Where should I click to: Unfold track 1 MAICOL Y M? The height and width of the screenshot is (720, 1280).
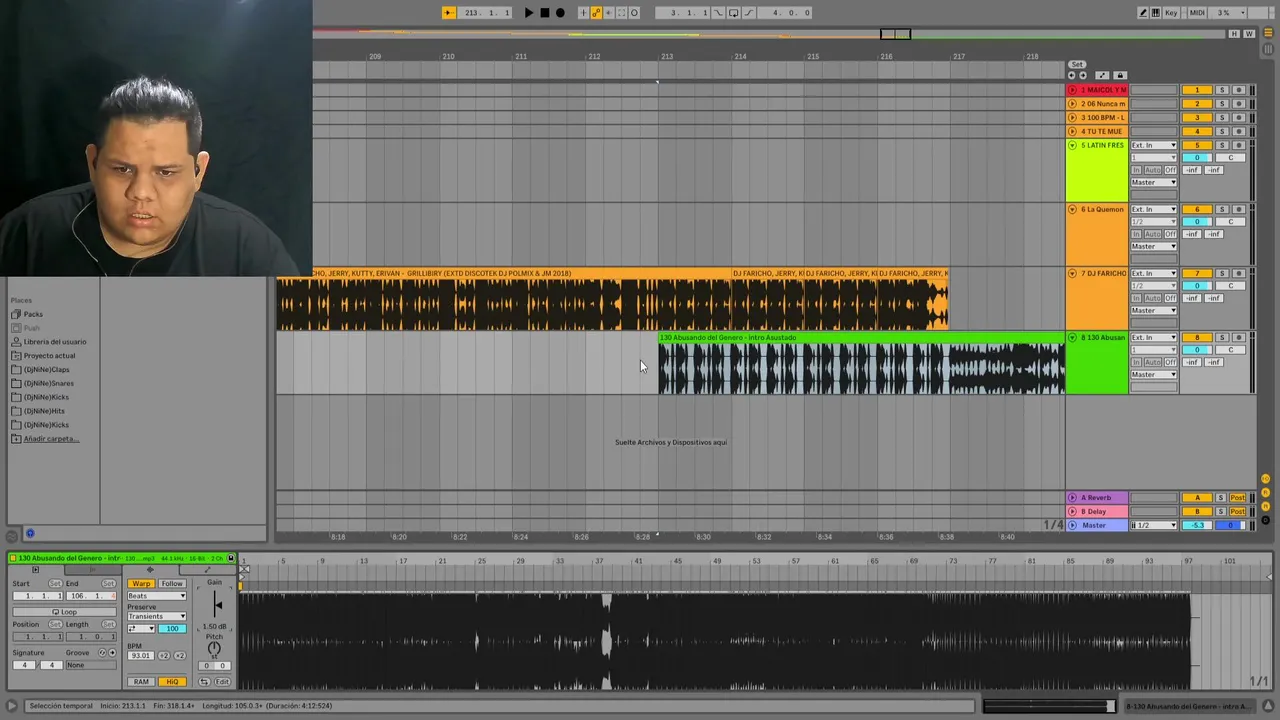(1072, 90)
